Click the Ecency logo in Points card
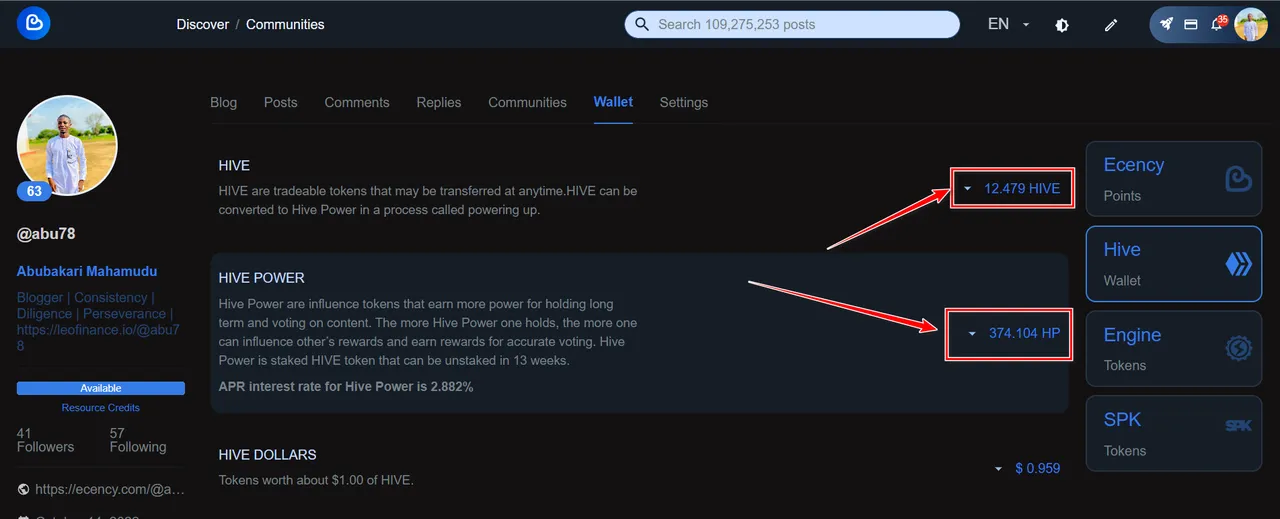 (x=1238, y=179)
